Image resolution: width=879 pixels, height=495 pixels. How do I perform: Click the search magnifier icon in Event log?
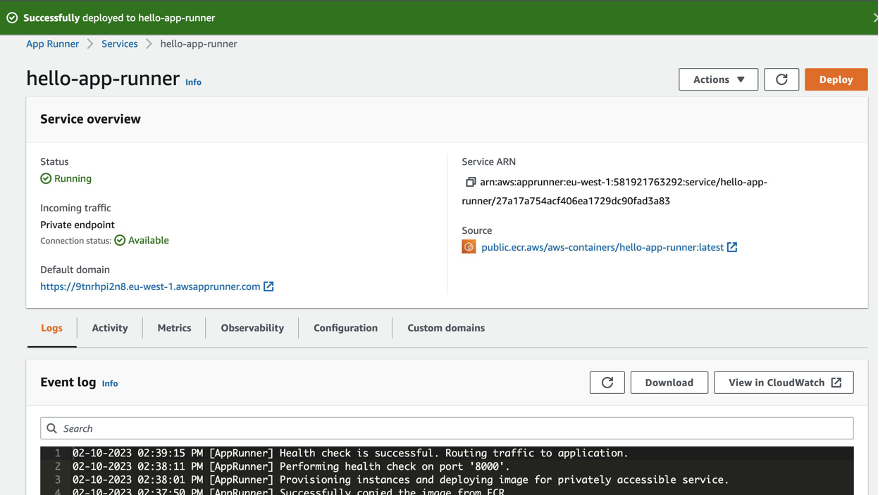pyautogui.click(x=52, y=428)
